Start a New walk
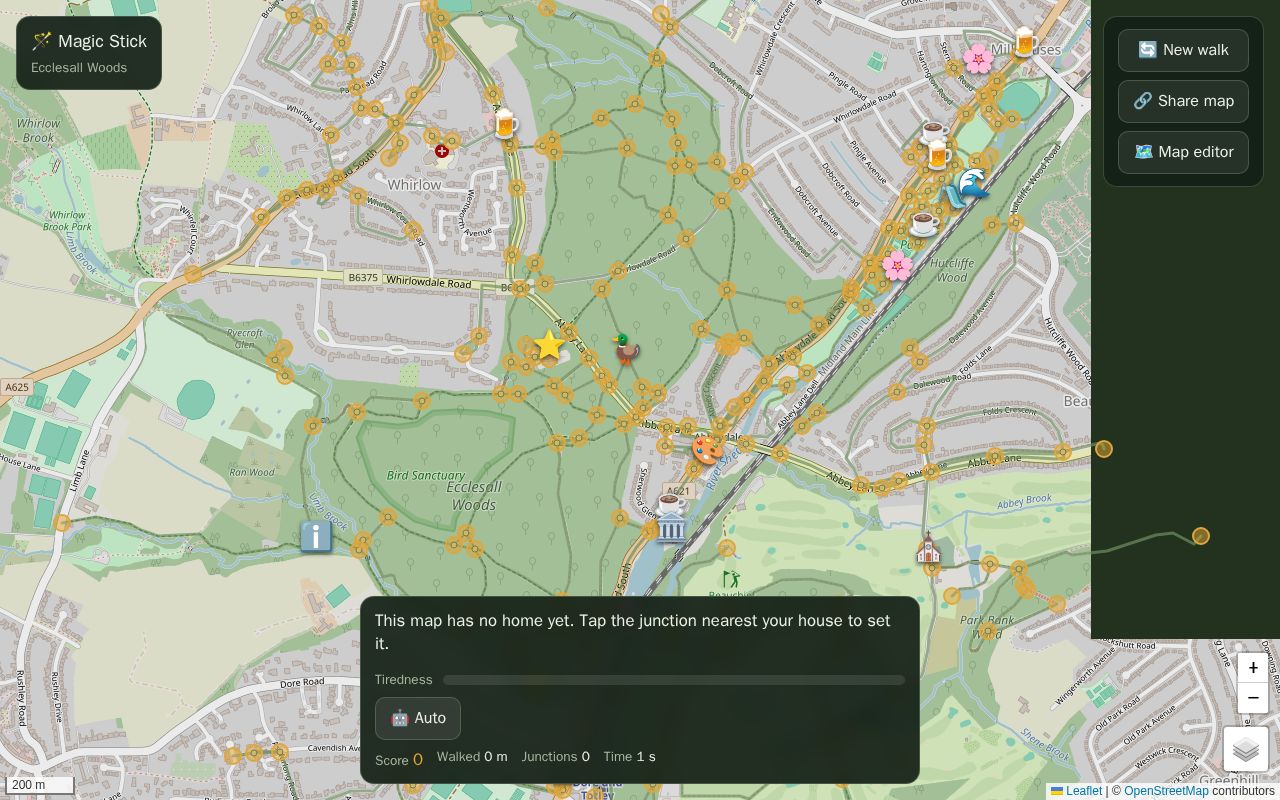This screenshot has width=1280, height=800. coord(1183,50)
